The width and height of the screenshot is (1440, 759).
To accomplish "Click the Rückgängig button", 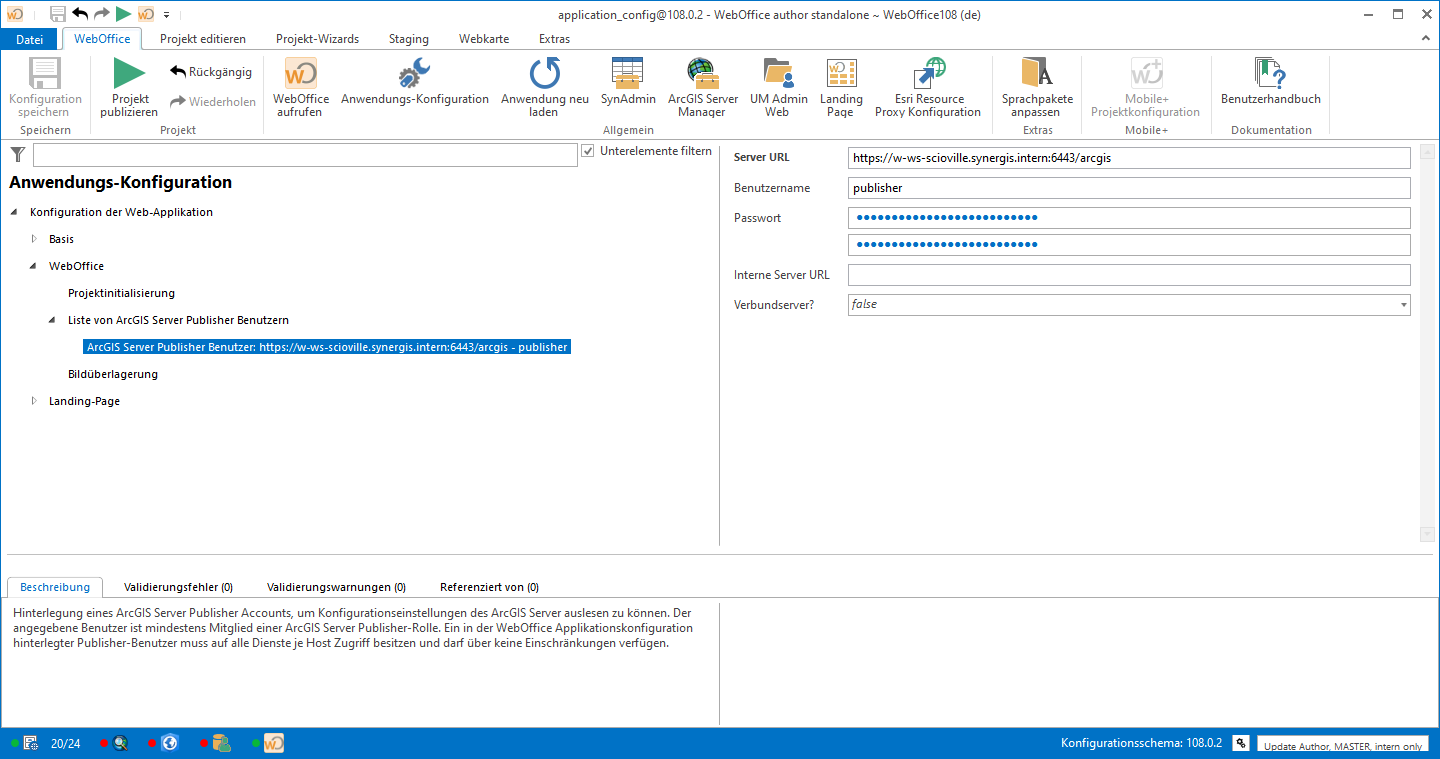I will coord(210,70).
